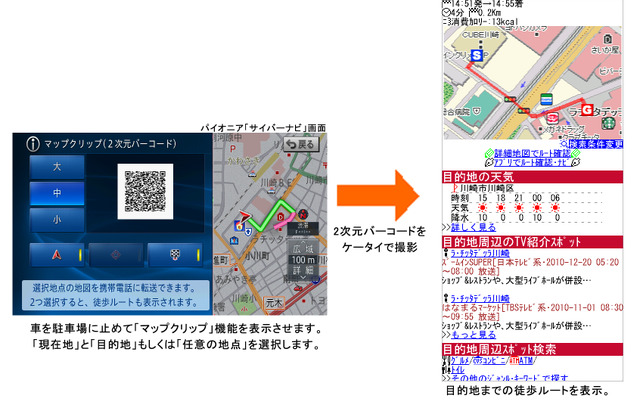Select the 中 QR code size button

coord(57,193)
